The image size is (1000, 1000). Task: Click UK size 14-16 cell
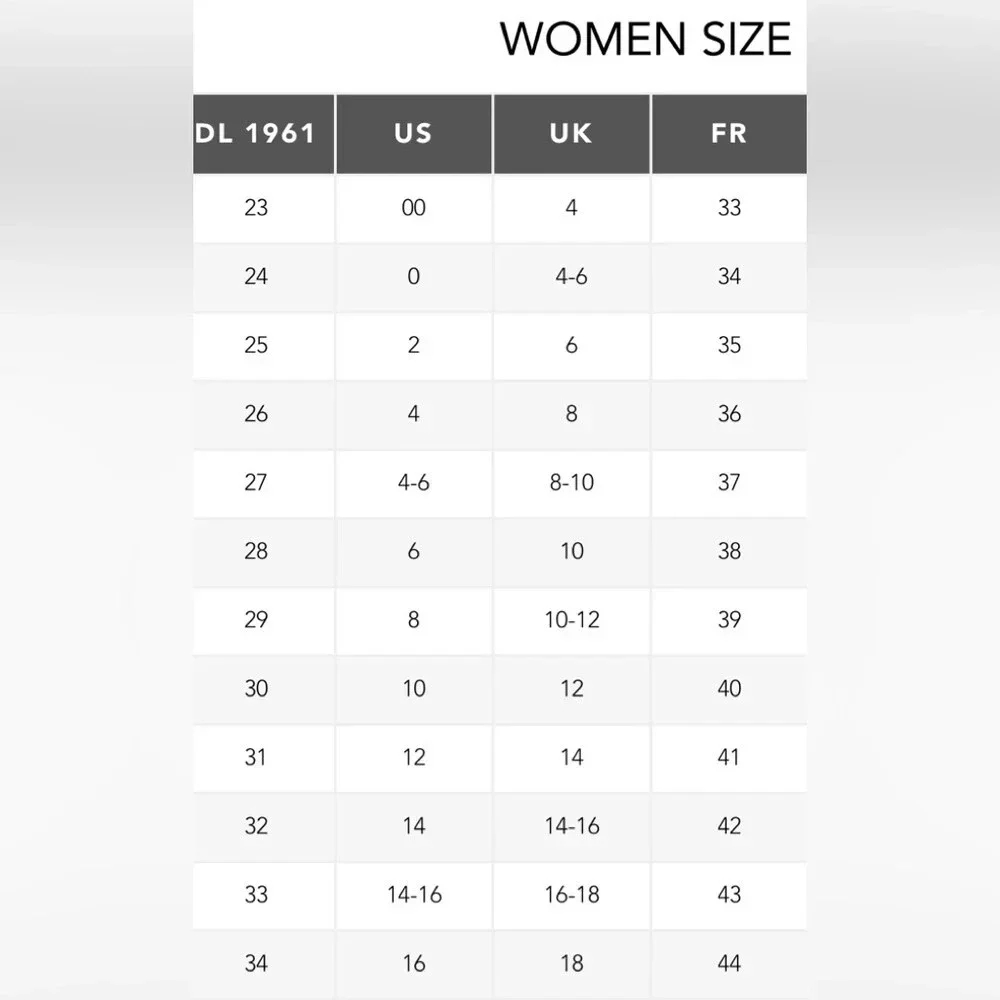tap(572, 828)
